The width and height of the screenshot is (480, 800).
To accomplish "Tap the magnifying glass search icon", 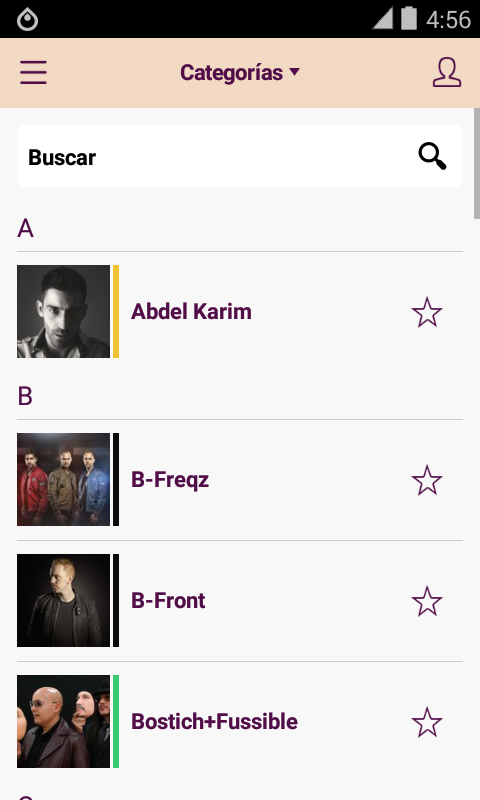I will [432, 156].
